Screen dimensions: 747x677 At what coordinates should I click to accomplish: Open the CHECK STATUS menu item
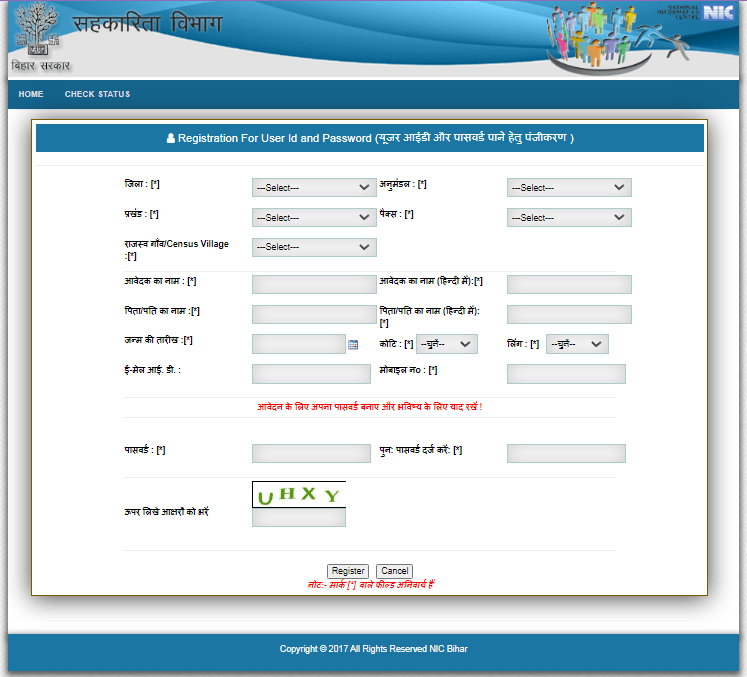(x=97, y=94)
